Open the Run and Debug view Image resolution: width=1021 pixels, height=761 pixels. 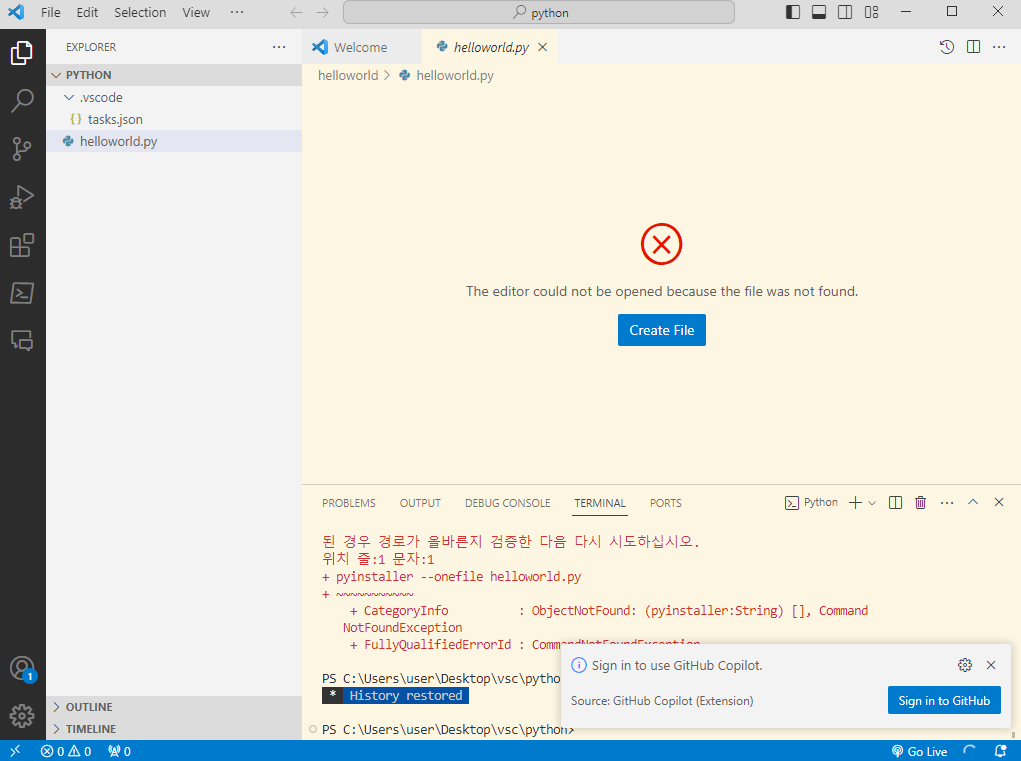tap(22, 197)
